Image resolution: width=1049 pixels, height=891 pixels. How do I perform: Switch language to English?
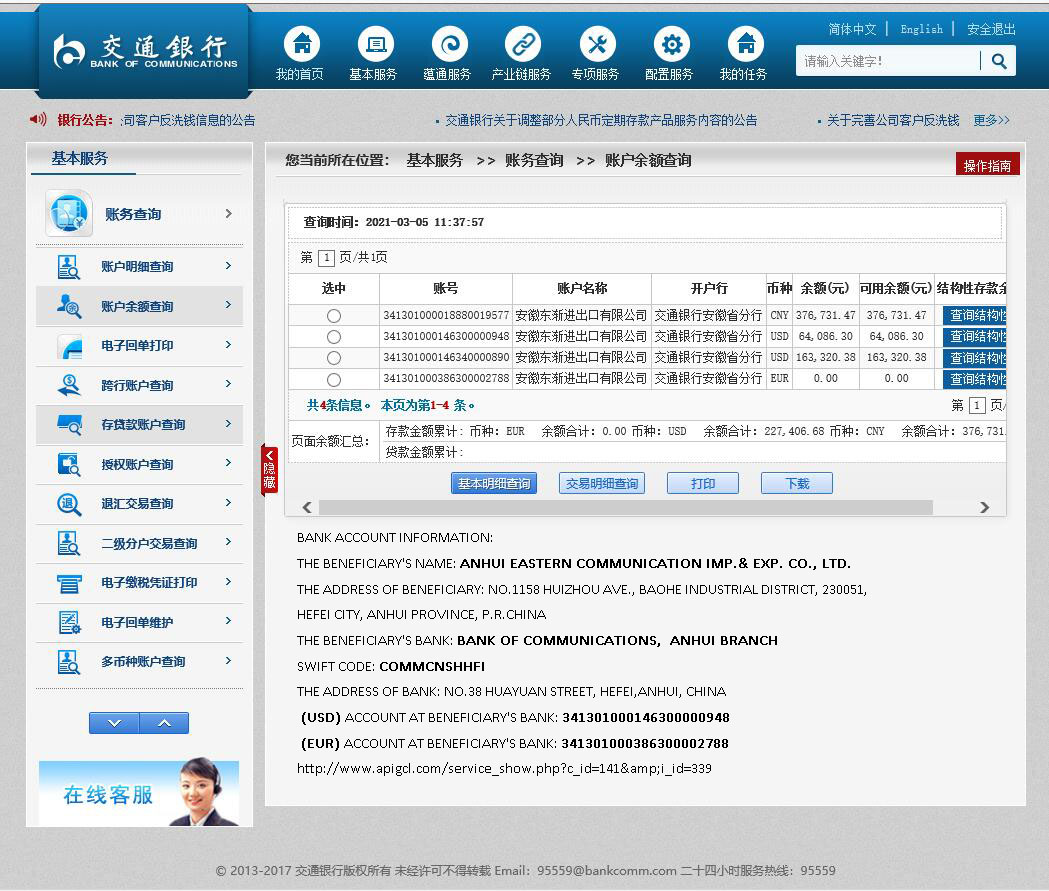click(x=921, y=29)
